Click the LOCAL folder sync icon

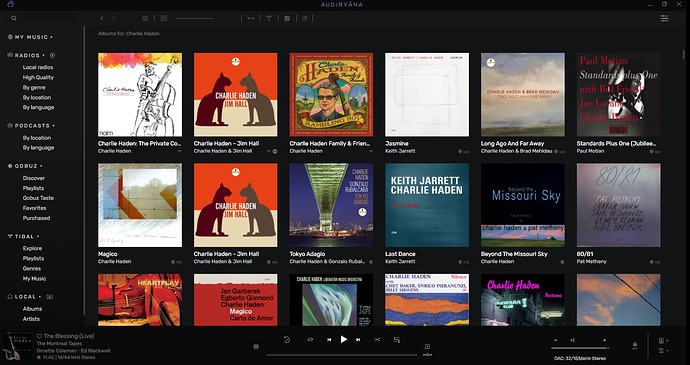(x=50, y=297)
